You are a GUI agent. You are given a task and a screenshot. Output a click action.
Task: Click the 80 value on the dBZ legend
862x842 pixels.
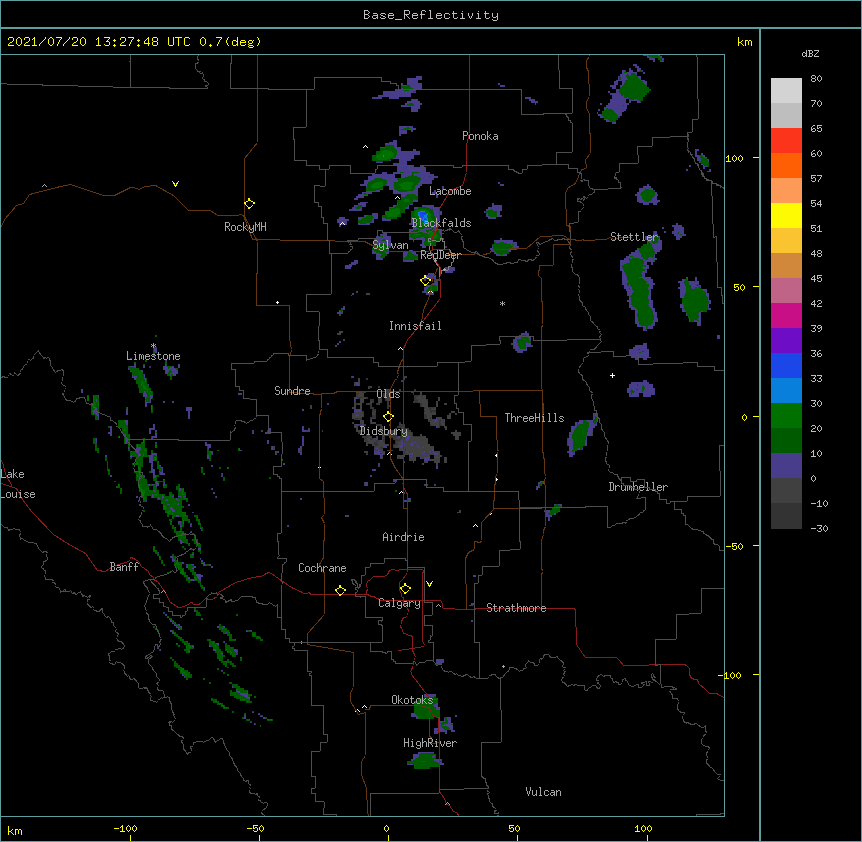click(x=816, y=79)
